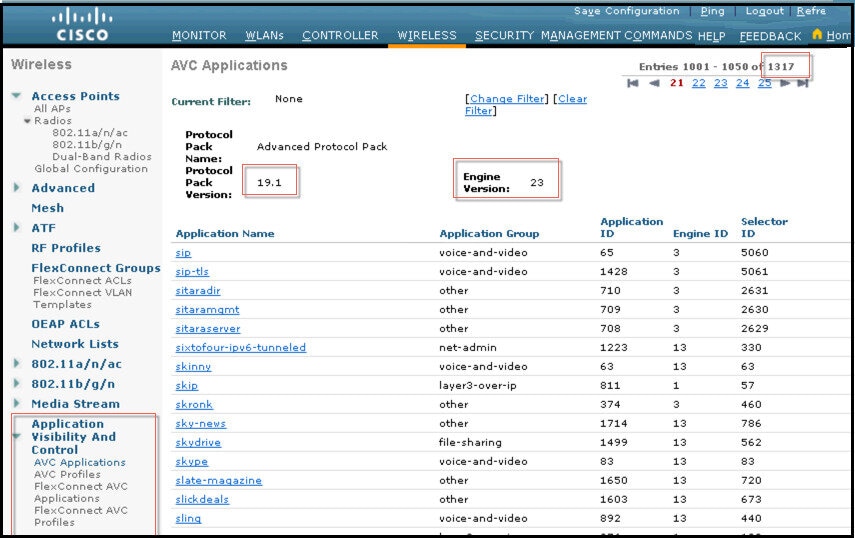The height and width of the screenshot is (538, 855).
Task: Open the SECURITY menu
Action: 504,35
